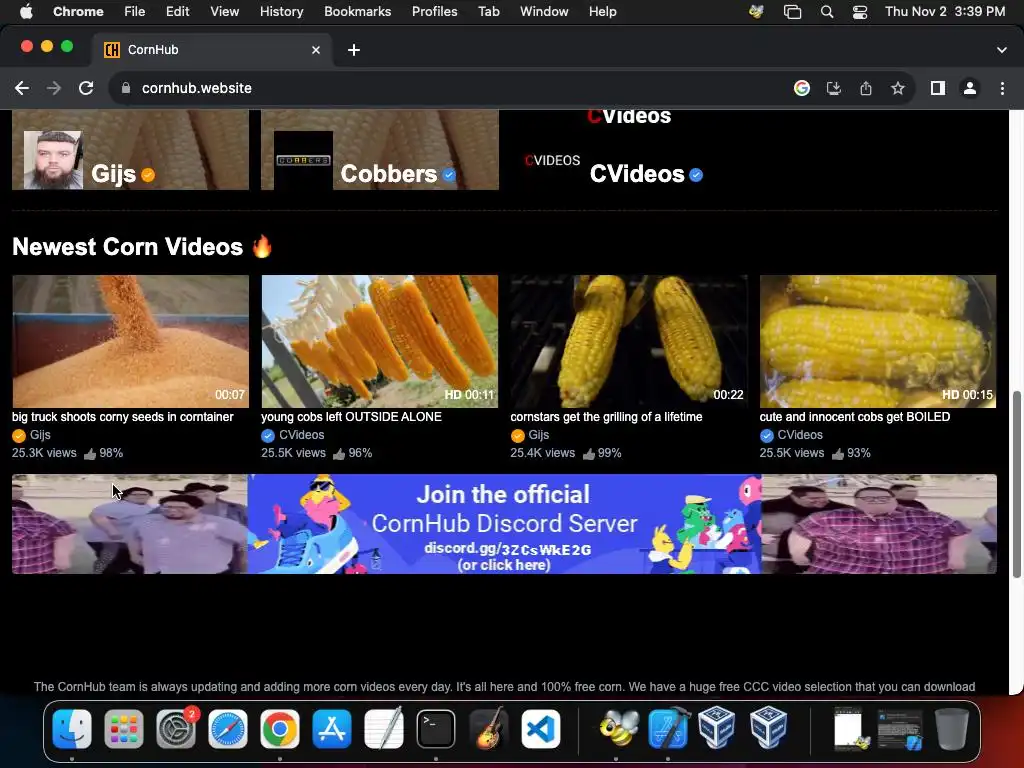Close the CornHub tab
The width and height of the screenshot is (1024, 768).
click(316, 50)
